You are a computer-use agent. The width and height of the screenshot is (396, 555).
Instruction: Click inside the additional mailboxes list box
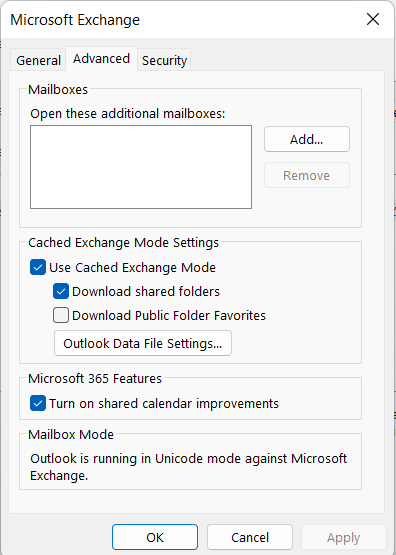pos(141,167)
